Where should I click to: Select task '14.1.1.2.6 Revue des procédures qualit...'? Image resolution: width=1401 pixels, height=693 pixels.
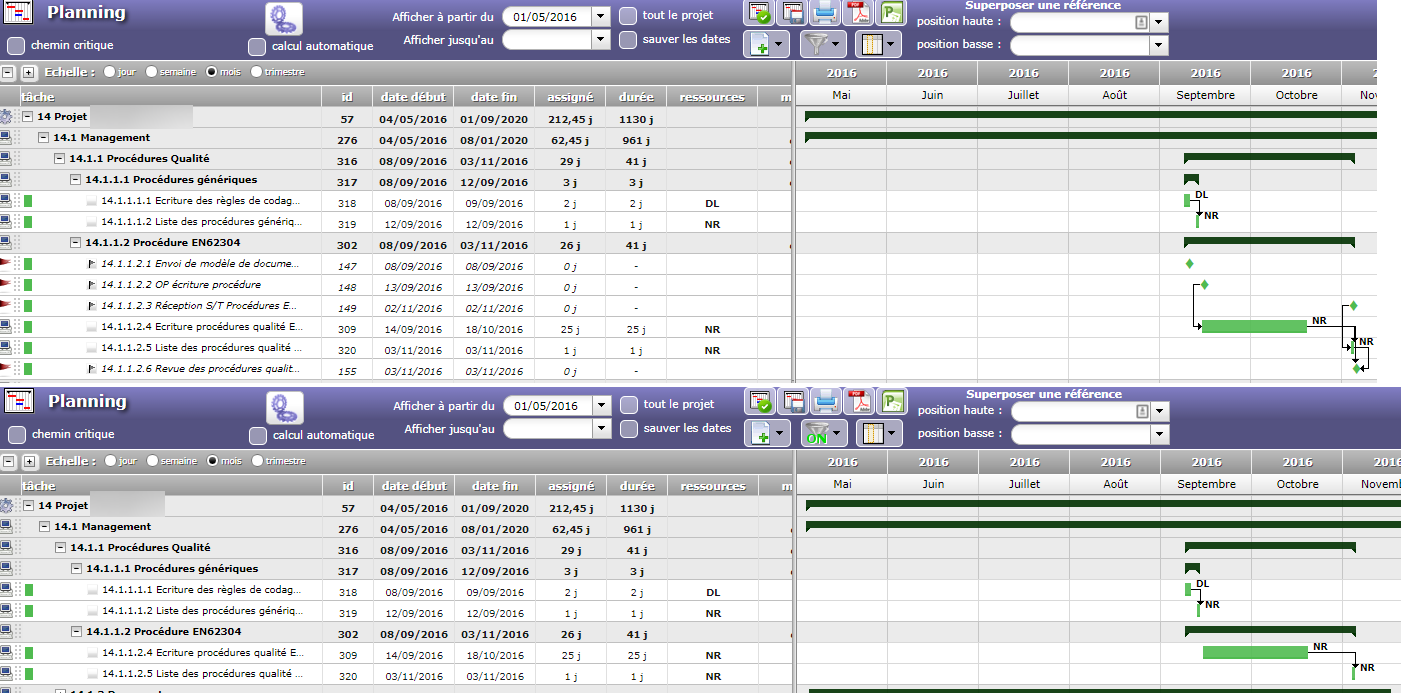pyautogui.click(x=200, y=369)
